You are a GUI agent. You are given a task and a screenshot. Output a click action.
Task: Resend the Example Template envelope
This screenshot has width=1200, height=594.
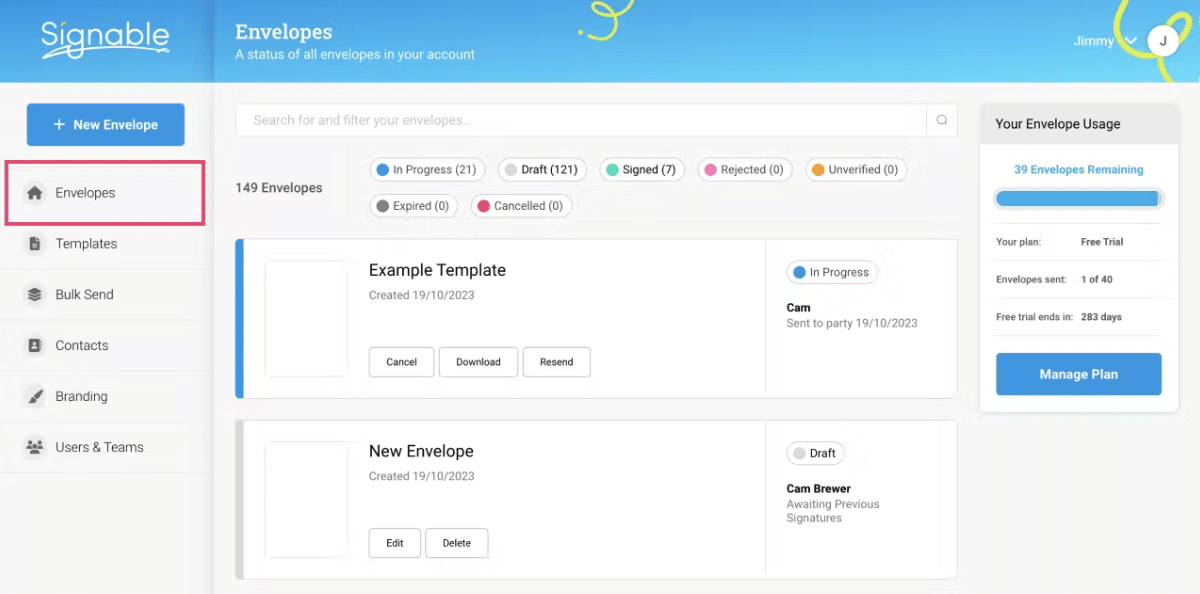pos(556,362)
